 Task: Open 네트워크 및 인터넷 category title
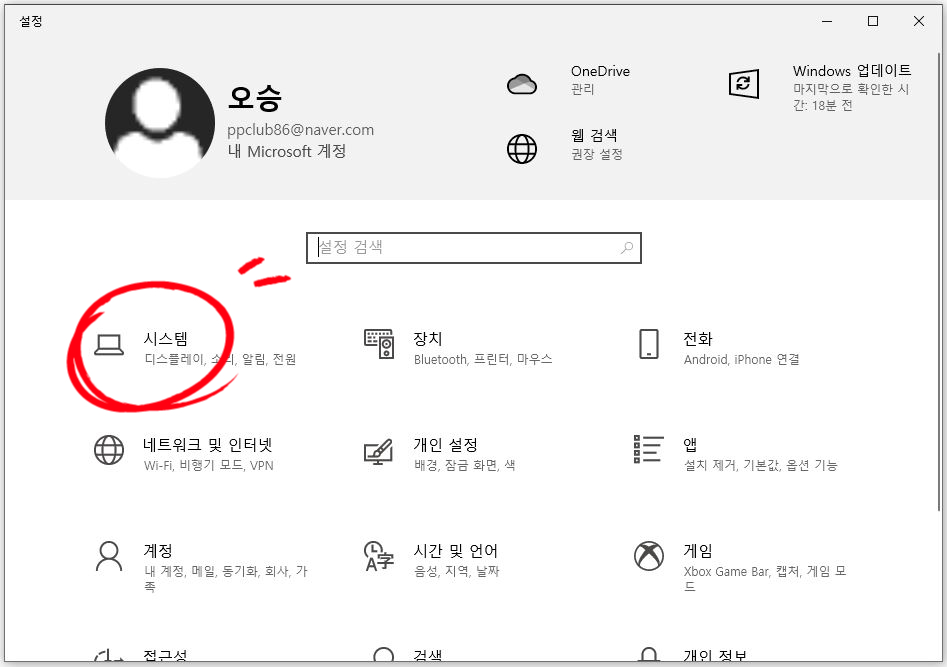pos(208,445)
